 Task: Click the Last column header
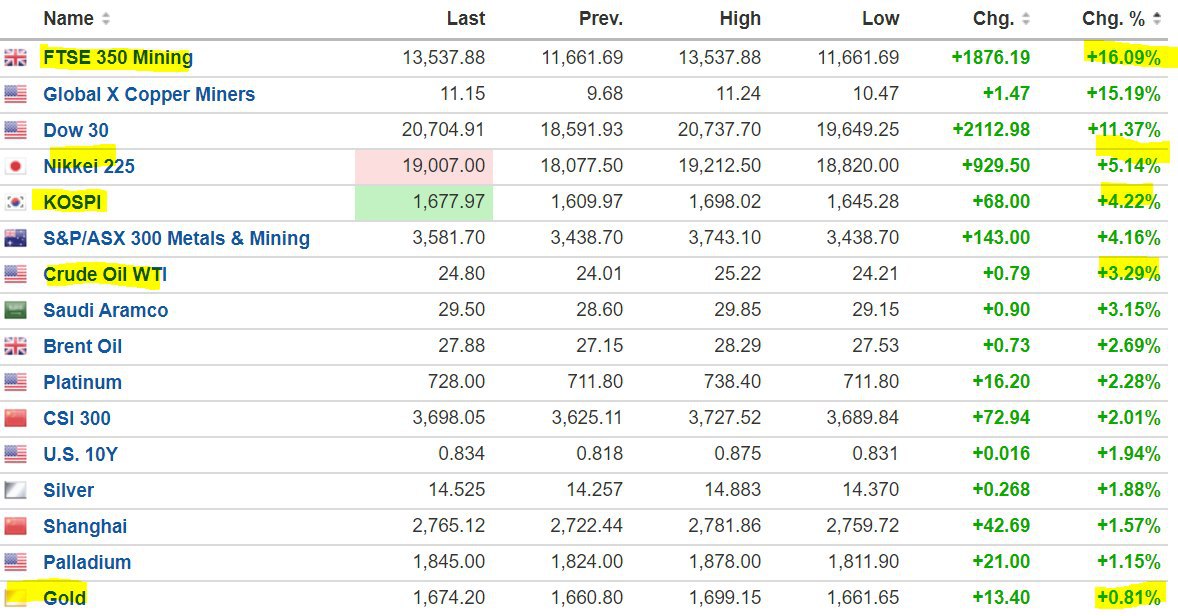click(466, 19)
